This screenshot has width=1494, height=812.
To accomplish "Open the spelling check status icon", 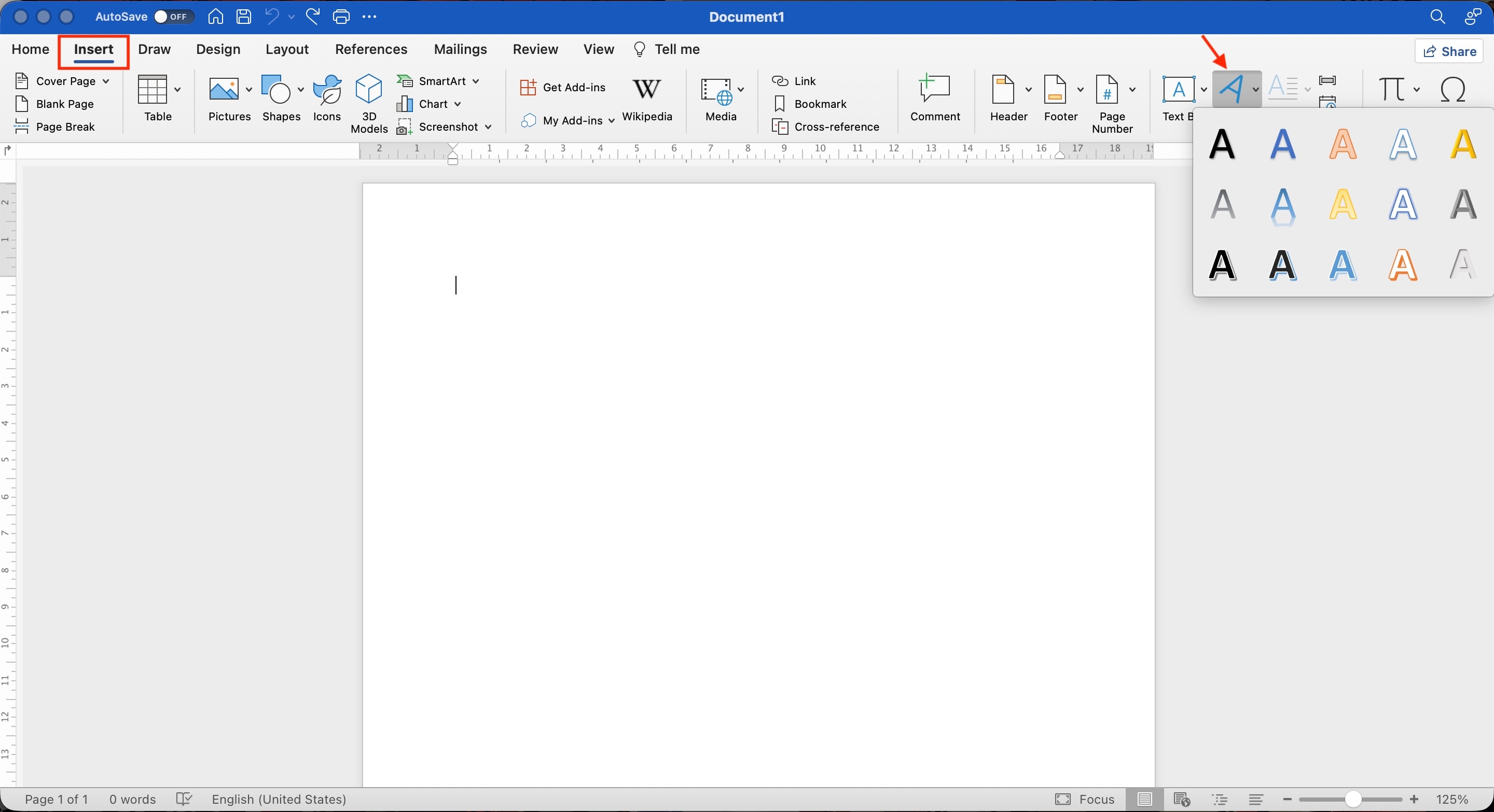I will (x=184, y=799).
